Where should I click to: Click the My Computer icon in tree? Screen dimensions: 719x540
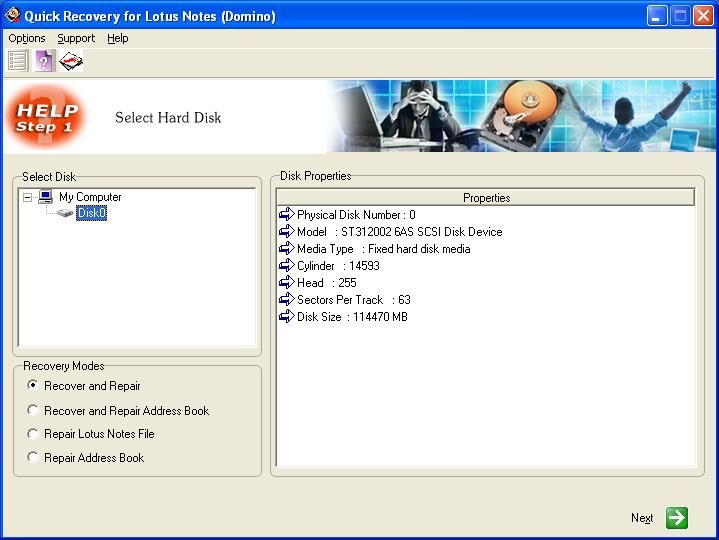tap(45, 197)
